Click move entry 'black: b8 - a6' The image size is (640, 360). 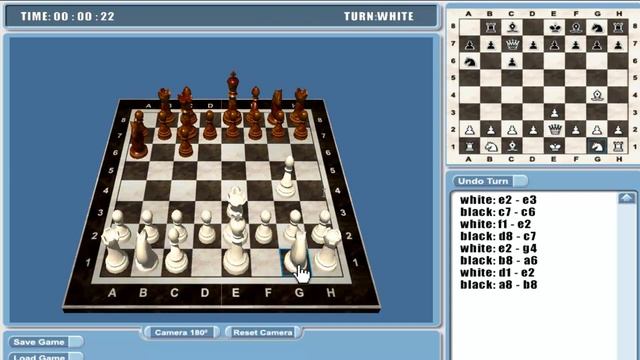tap(499, 260)
